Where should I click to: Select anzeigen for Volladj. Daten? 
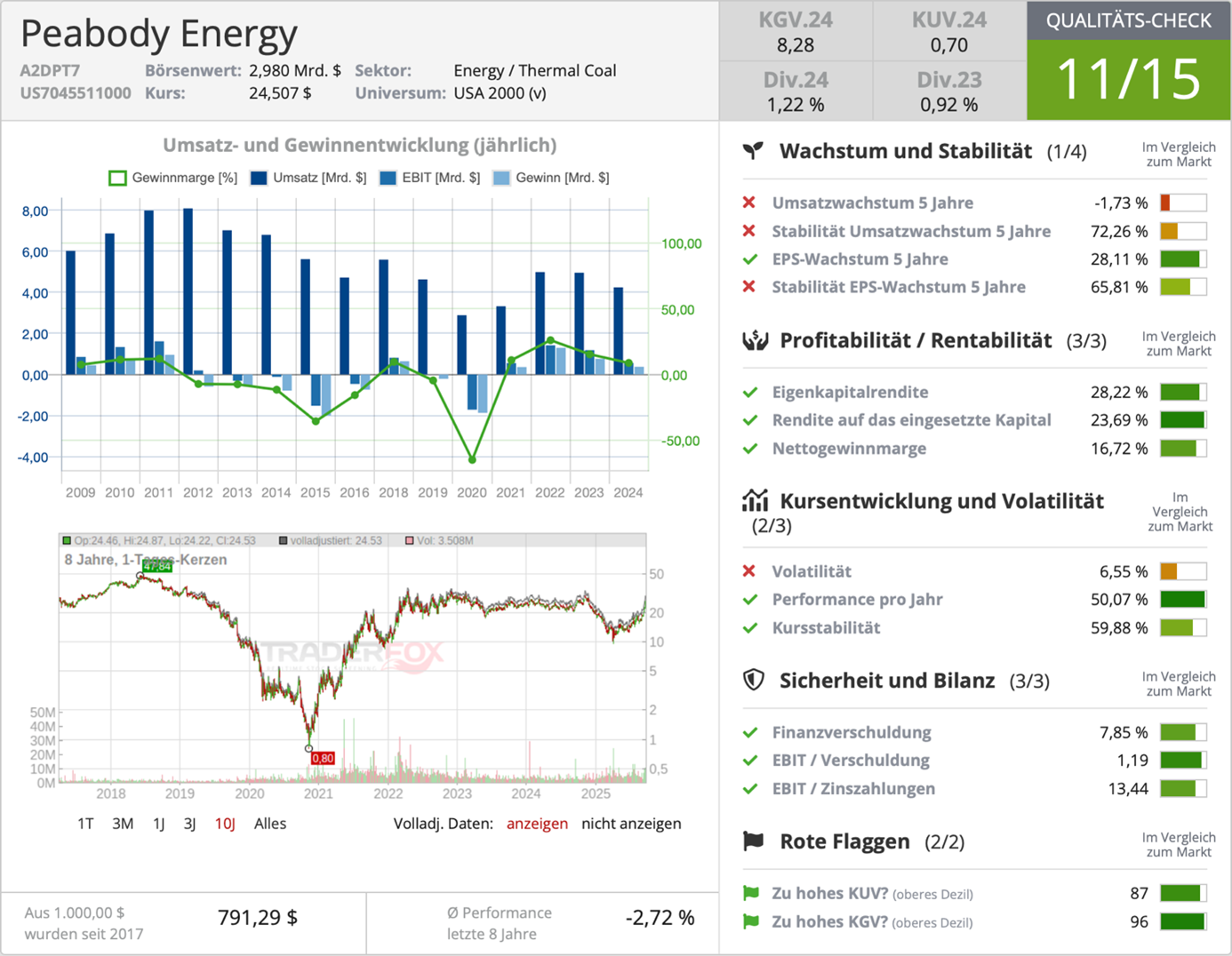(x=537, y=824)
